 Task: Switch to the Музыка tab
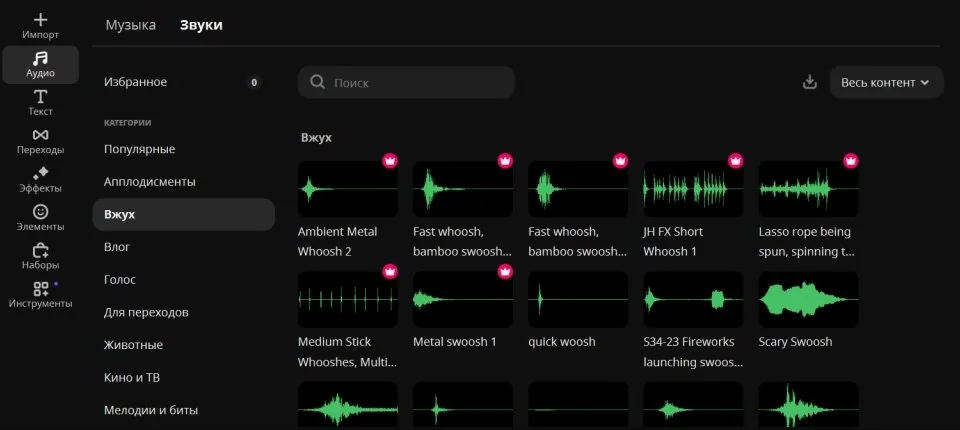click(x=131, y=25)
